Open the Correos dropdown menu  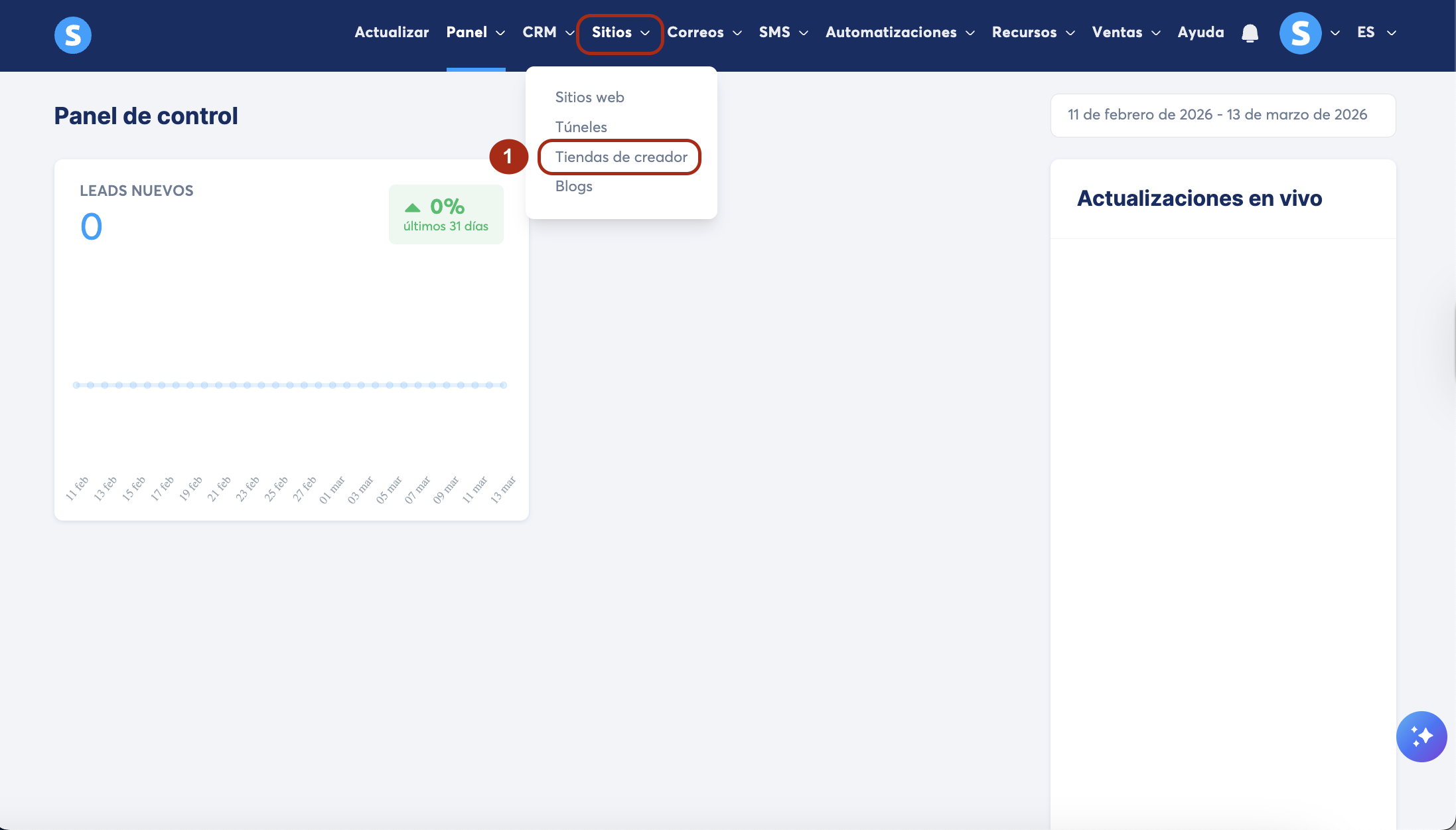click(x=703, y=33)
